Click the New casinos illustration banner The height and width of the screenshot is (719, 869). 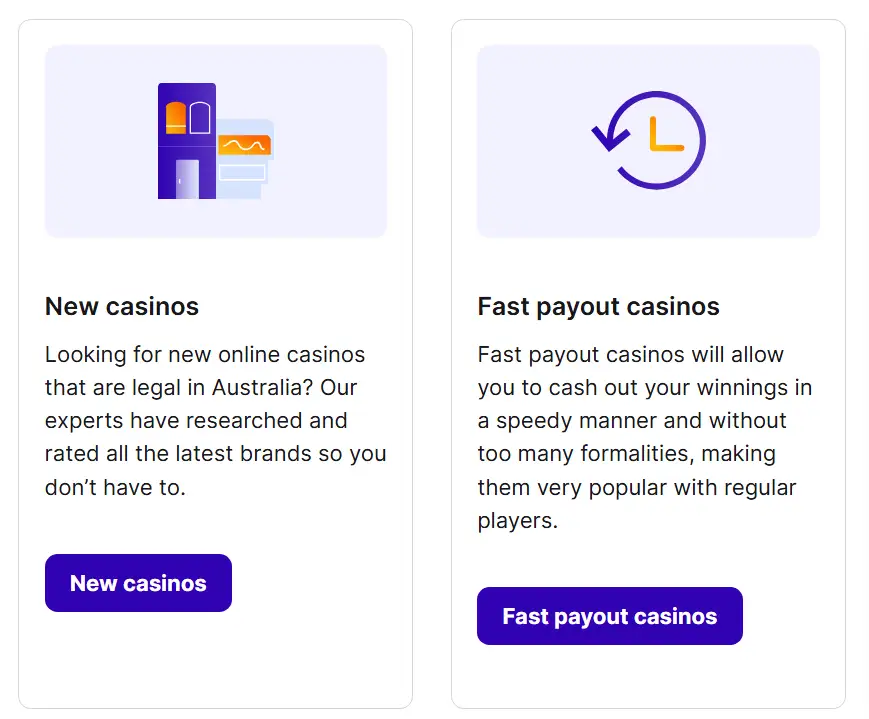click(216, 140)
